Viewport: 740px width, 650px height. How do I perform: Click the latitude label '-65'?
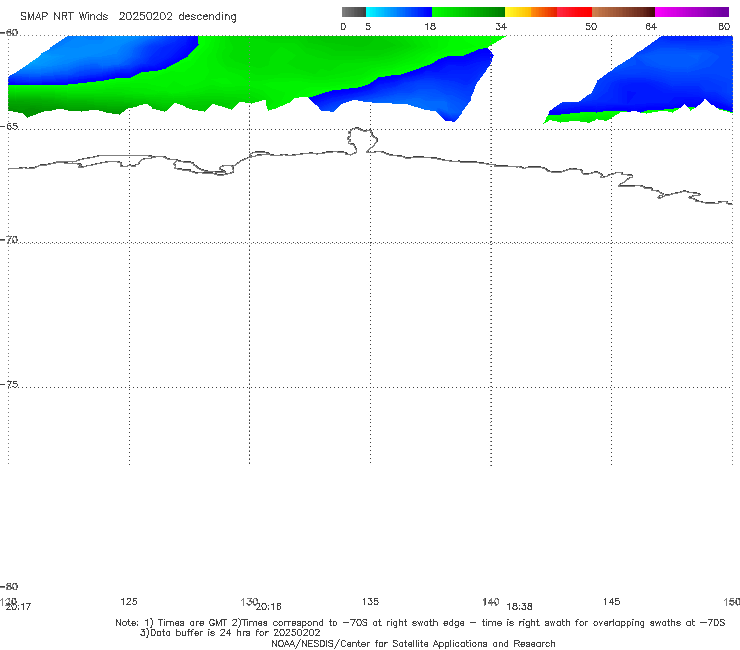[9, 127]
